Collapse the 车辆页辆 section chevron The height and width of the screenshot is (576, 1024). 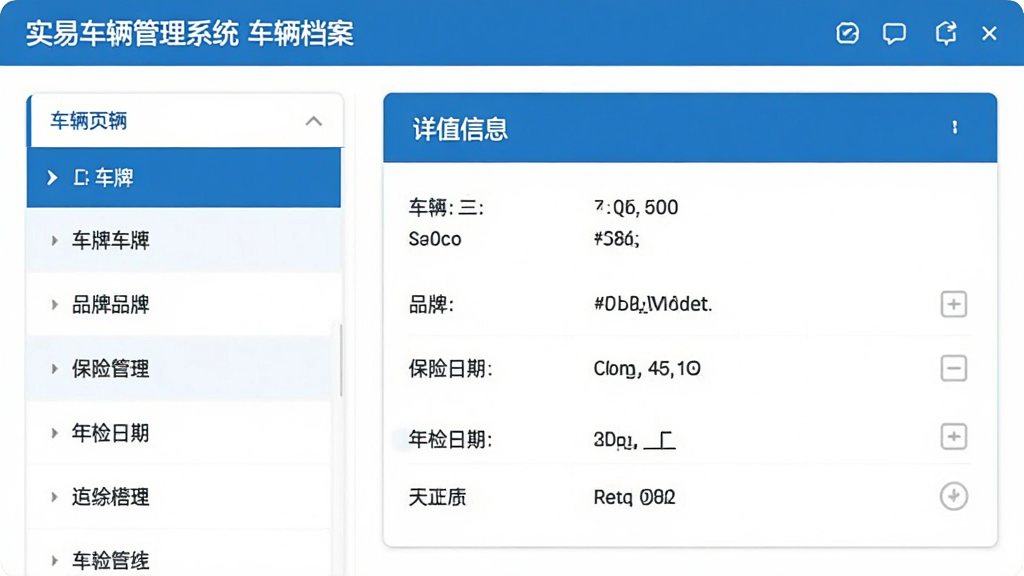click(313, 121)
